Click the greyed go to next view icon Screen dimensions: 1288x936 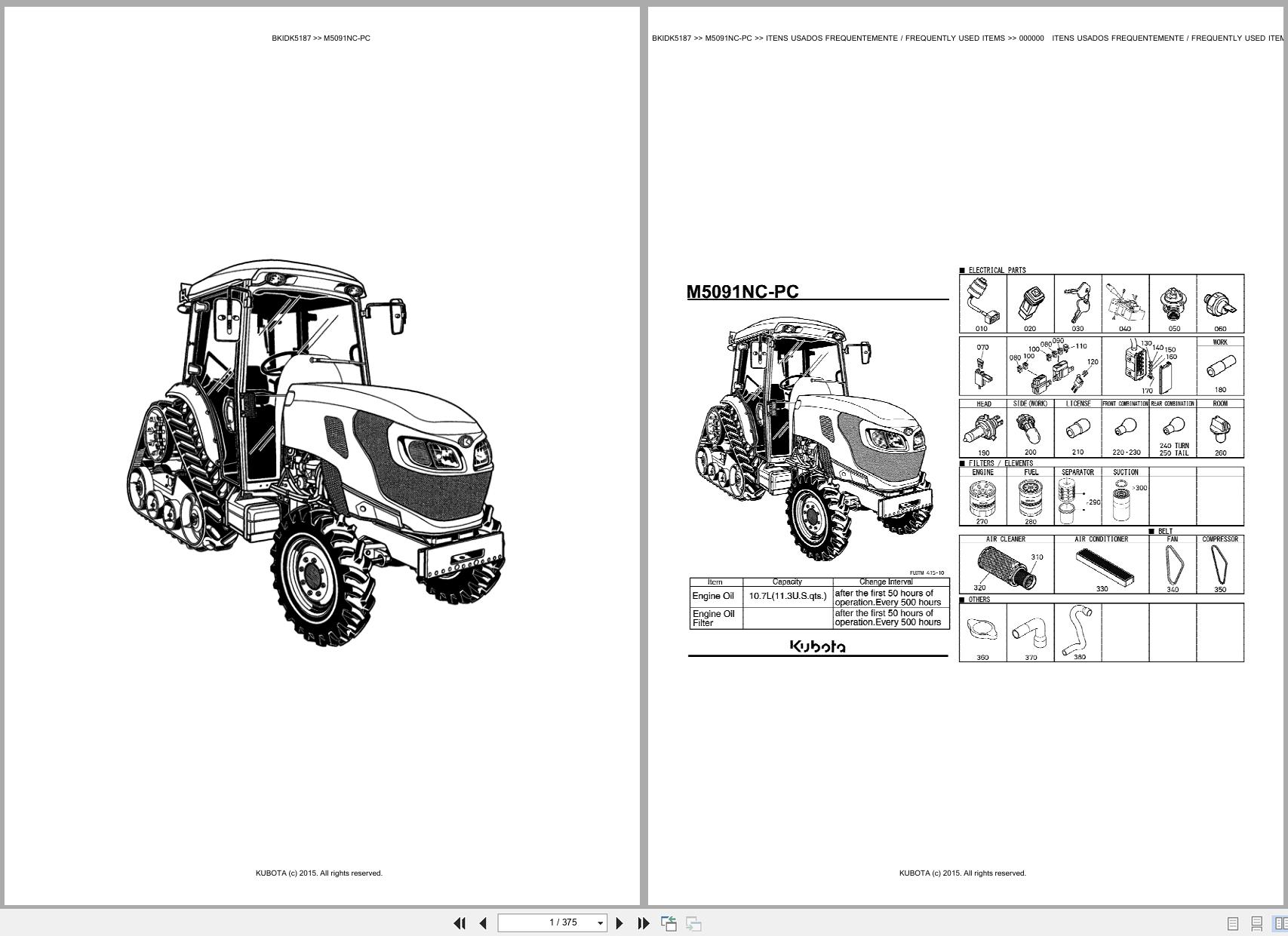click(x=693, y=923)
